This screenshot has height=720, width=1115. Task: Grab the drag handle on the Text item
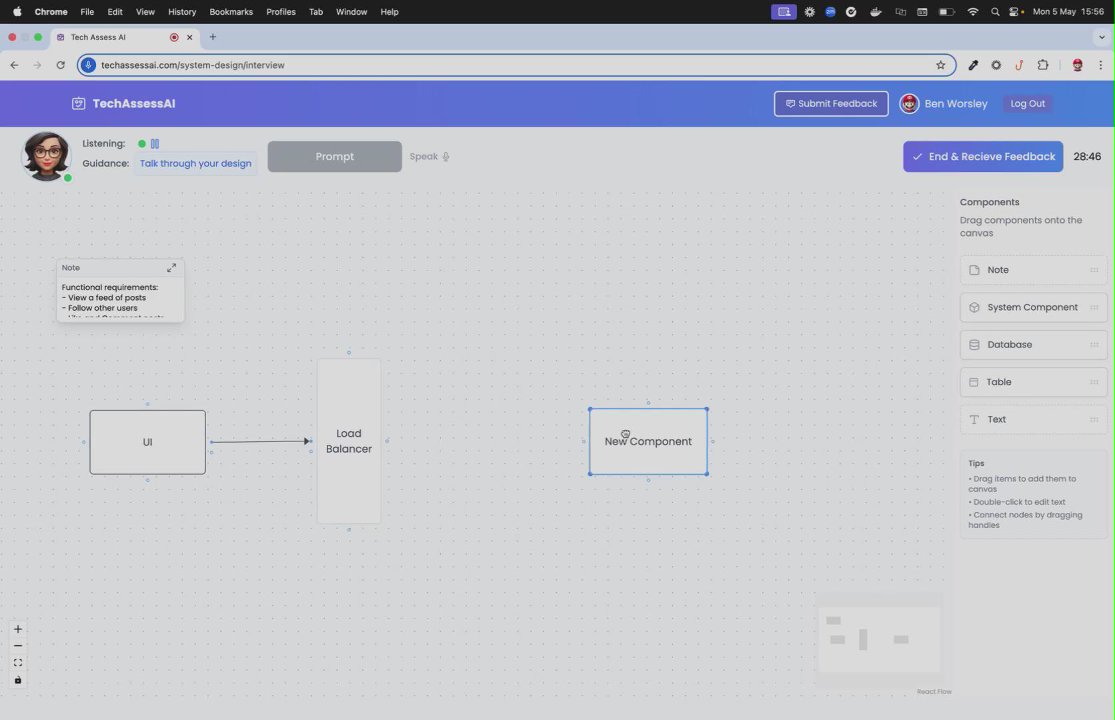tap(1094, 419)
